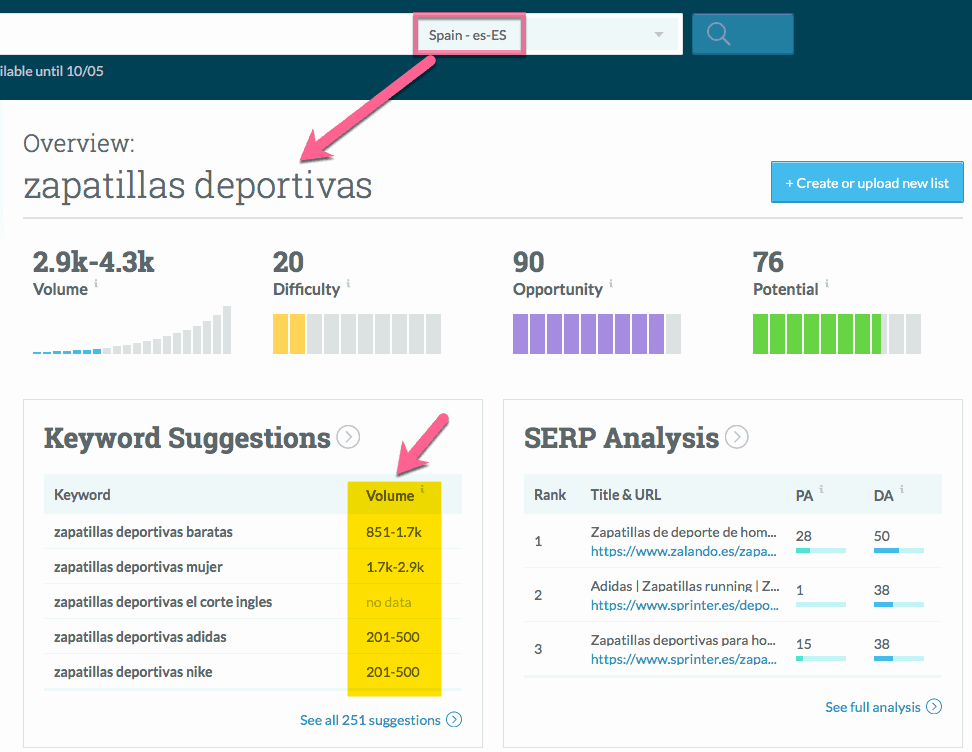Open the See full analysis chevron
Image resolution: width=972 pixels, height=752 pixels.
click(933, 707)
